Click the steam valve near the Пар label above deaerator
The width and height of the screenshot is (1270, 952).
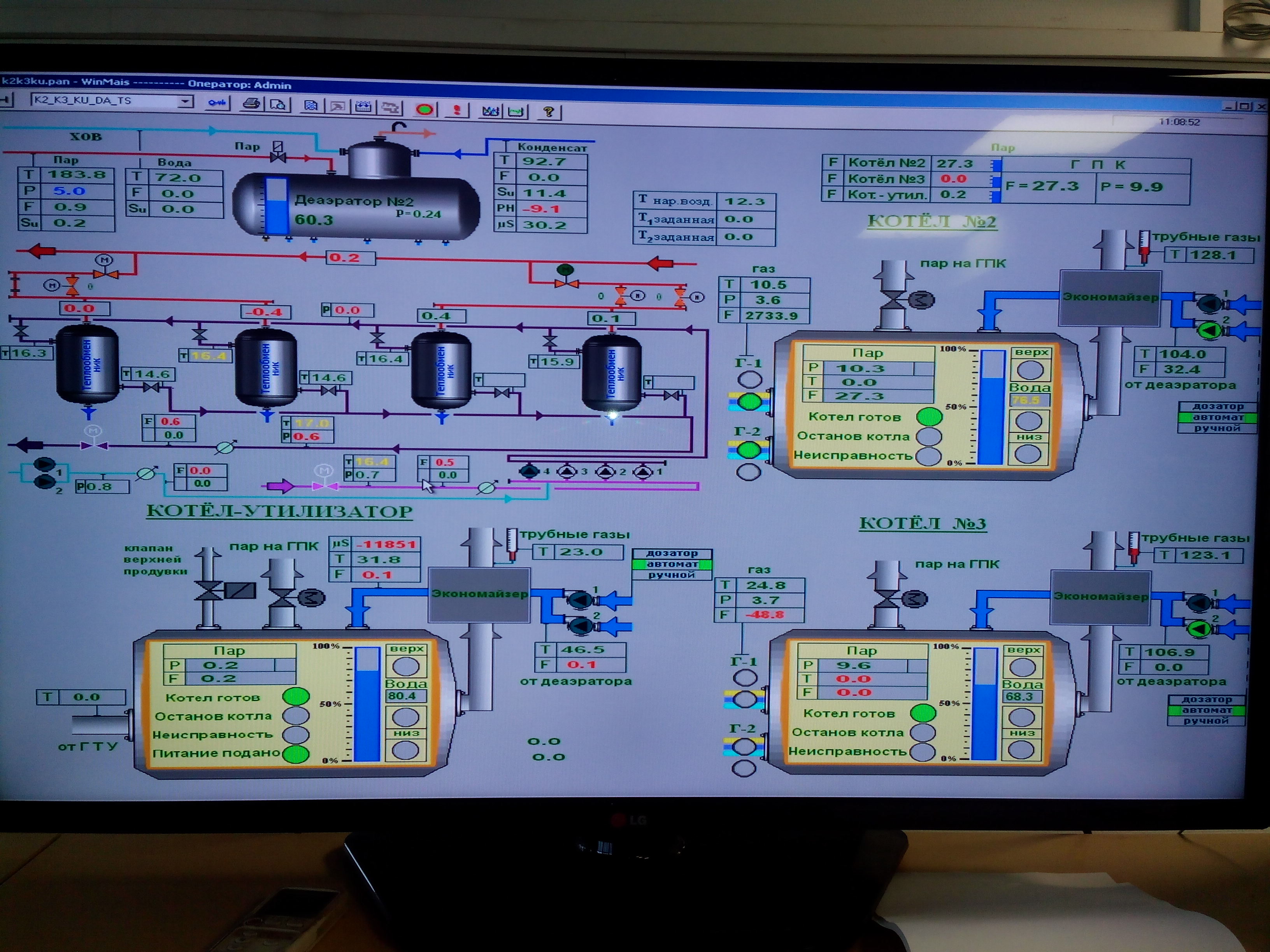278,152
